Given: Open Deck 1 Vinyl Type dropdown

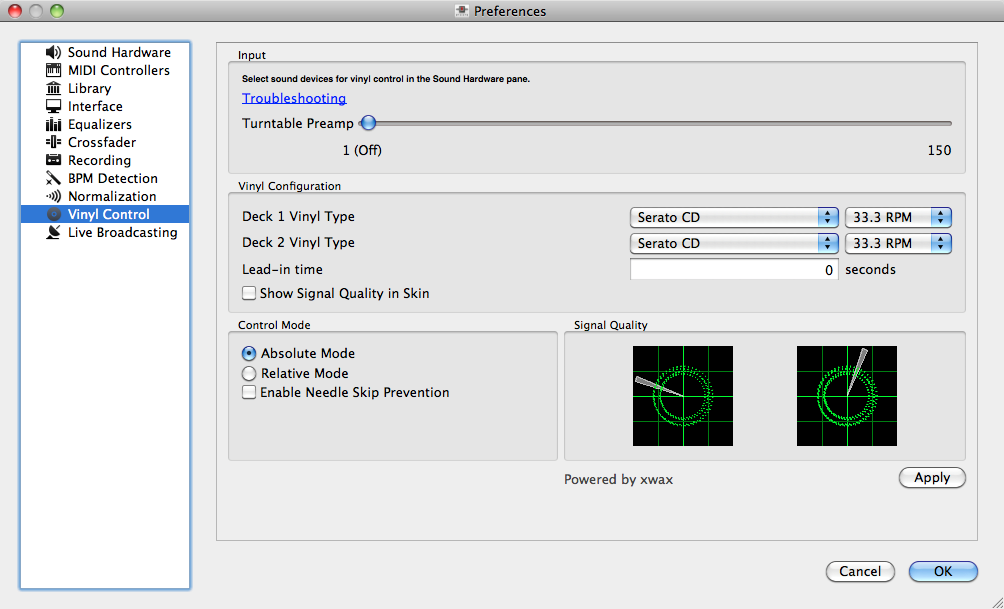Looking at the screenshot, I should pos(734,217).
